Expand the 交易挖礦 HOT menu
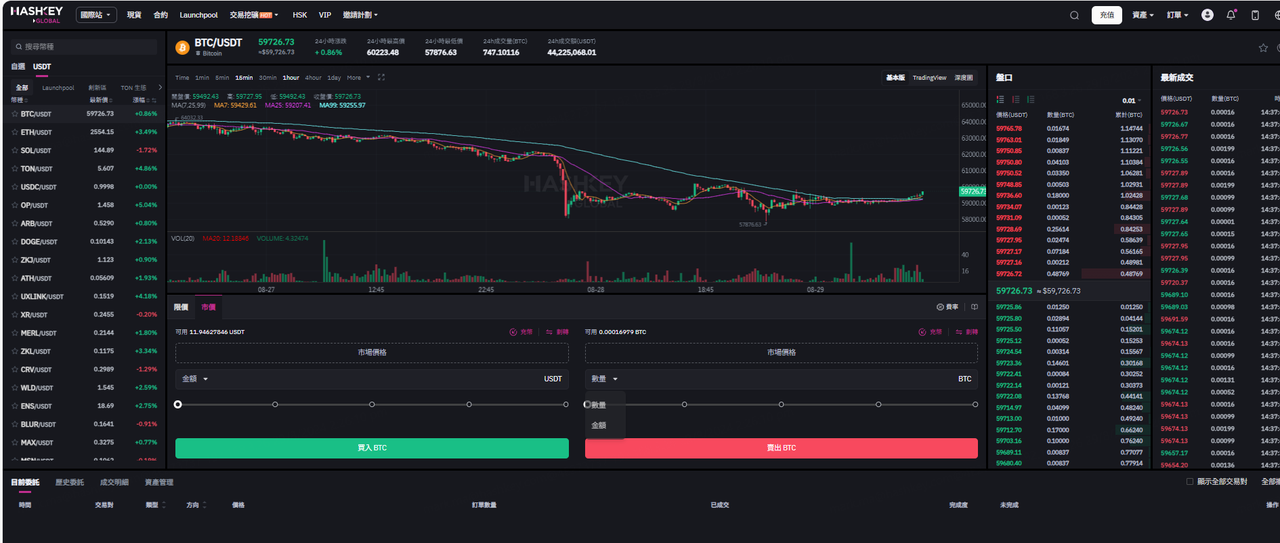 (x=253, y=15)
